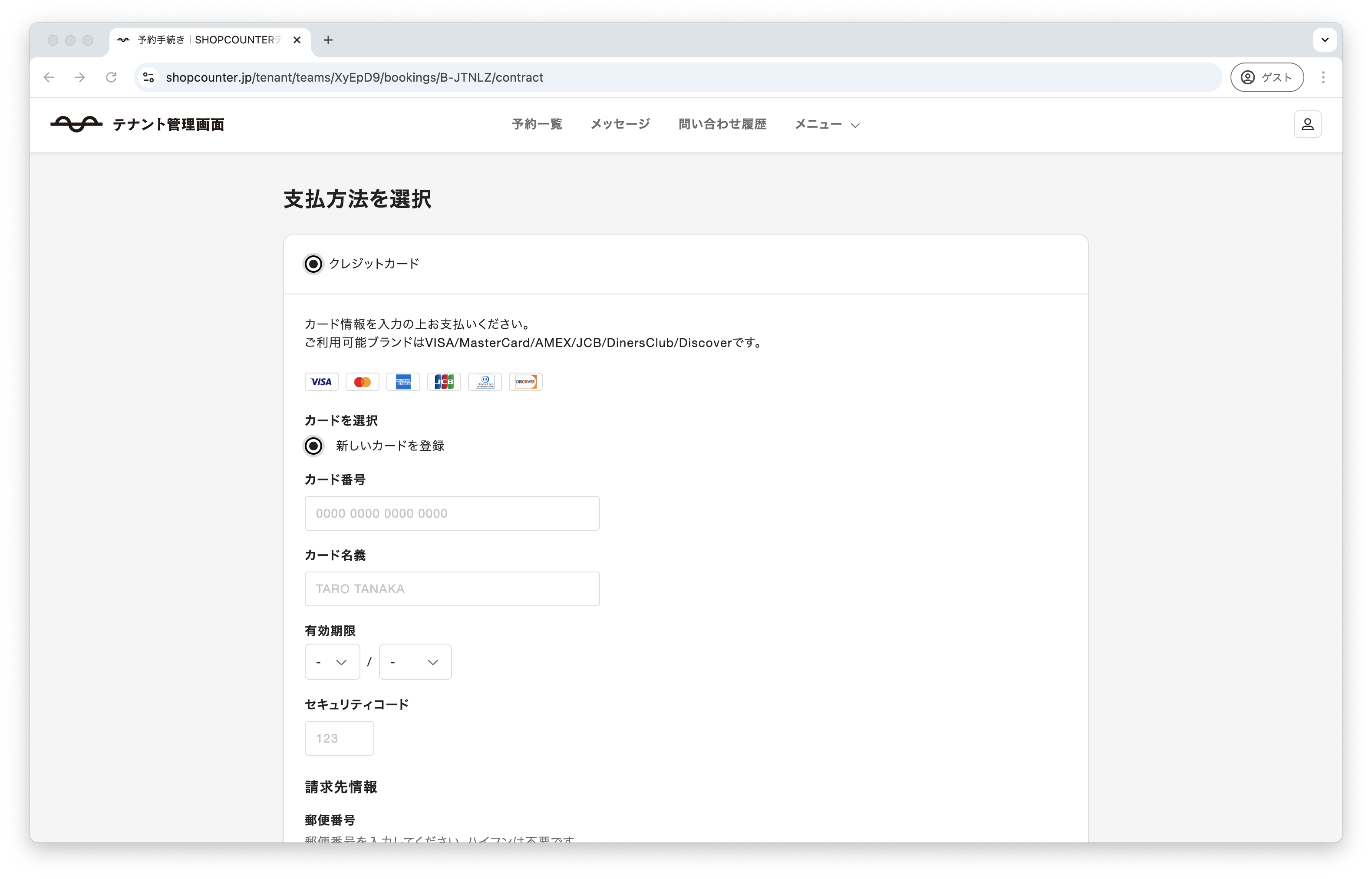Click the 請求先情報 heading
The height and width of the screenshot is (879, 1372).
pos(340,787)
